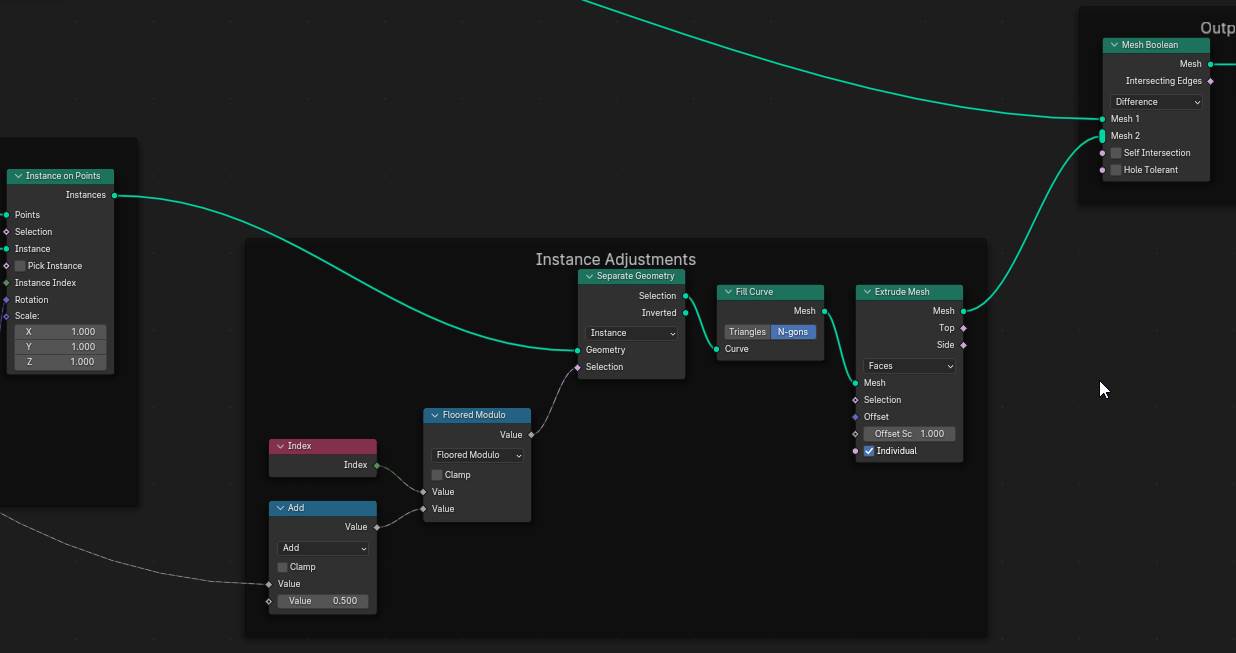Image resolution: width=1236 pixels, height=653 pixels.
Task: Enable Hole Tolerant checkbox
Action: (1116, 170)
